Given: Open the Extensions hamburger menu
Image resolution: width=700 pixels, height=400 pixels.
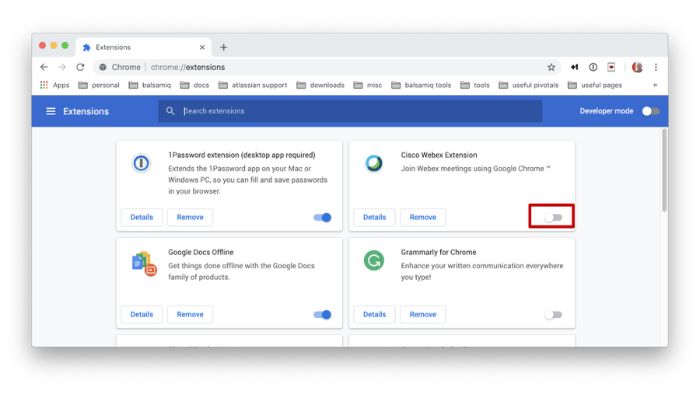Looking at the screenshot, I should click(x=50, y=111).
